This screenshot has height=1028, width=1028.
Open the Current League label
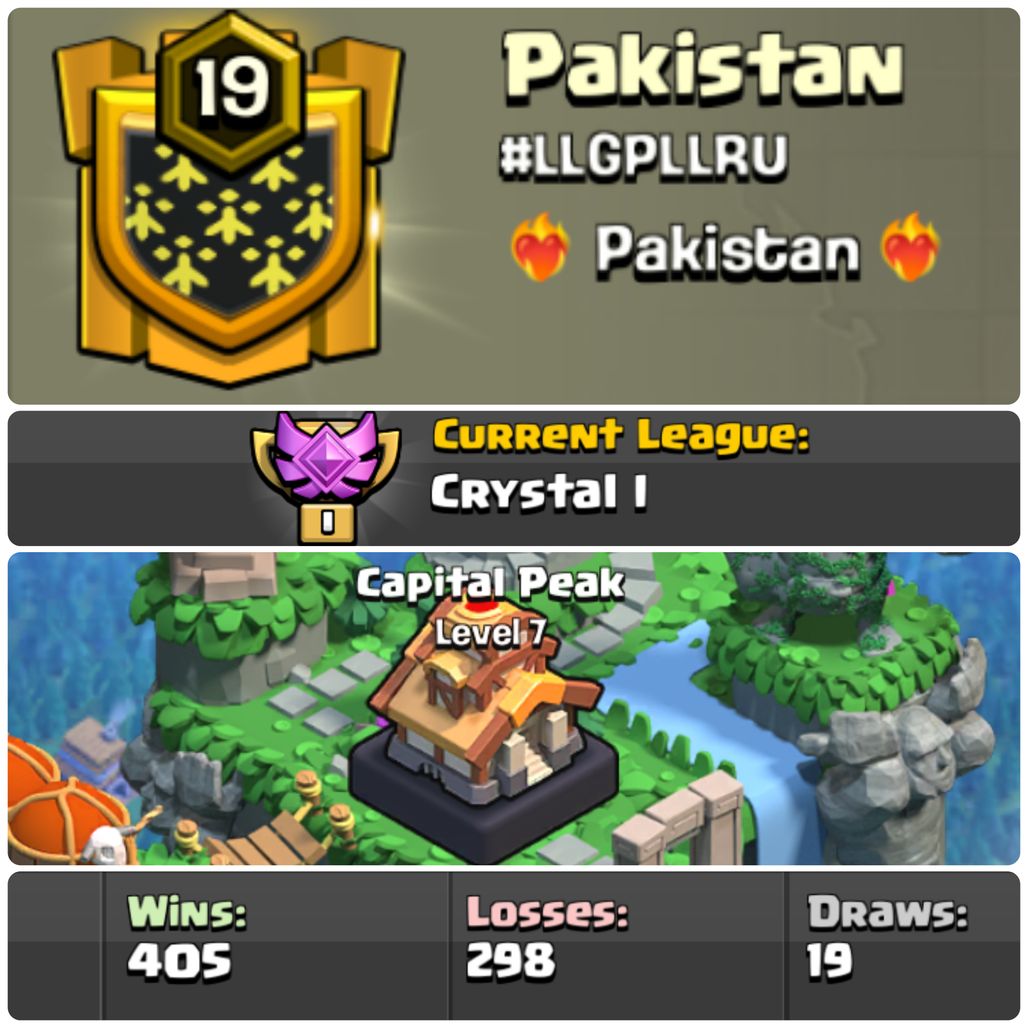tap(621, 436)
